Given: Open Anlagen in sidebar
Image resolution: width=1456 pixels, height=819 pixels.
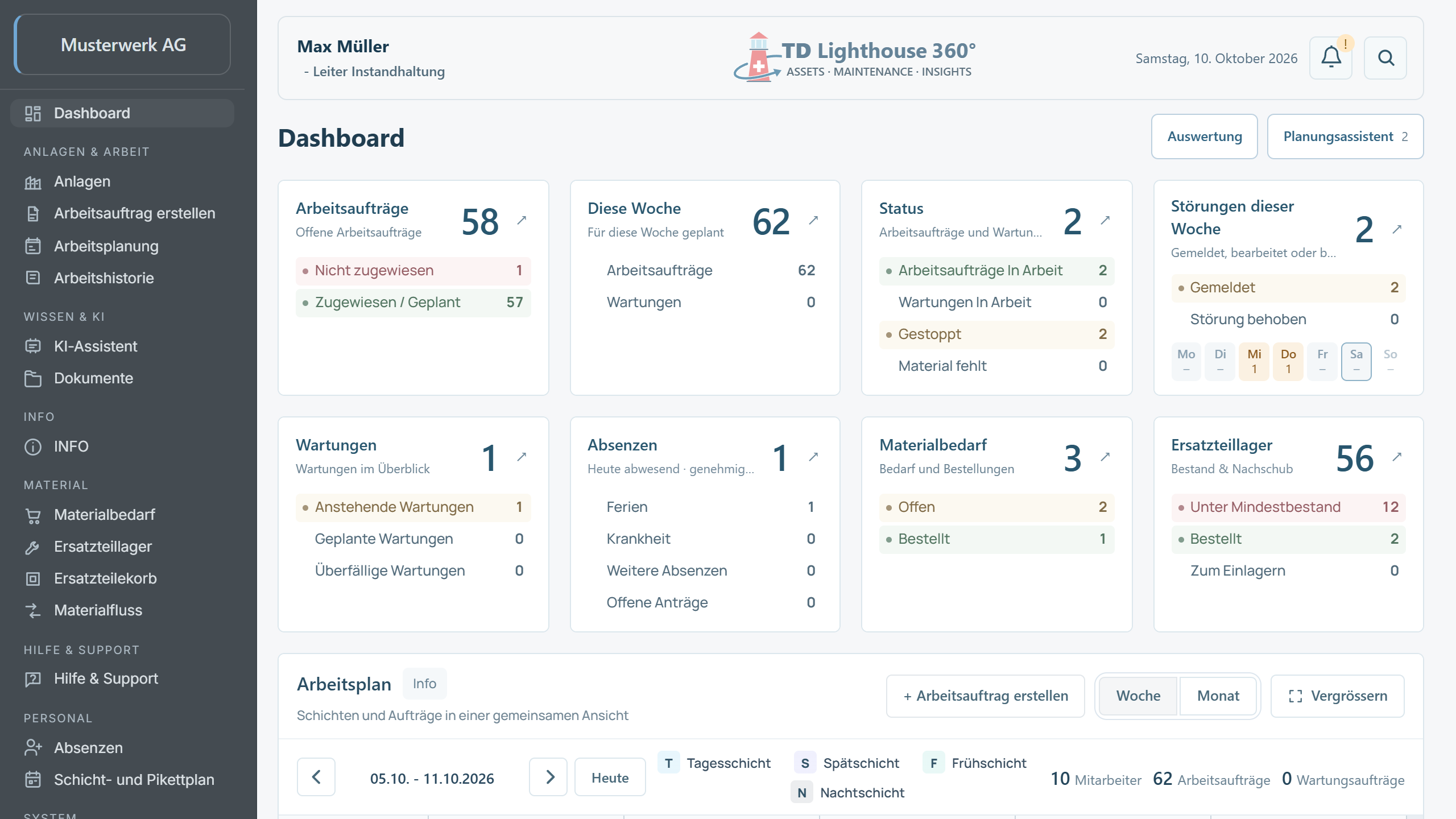Looking at the screenshot, I should [x=122, y=181].
